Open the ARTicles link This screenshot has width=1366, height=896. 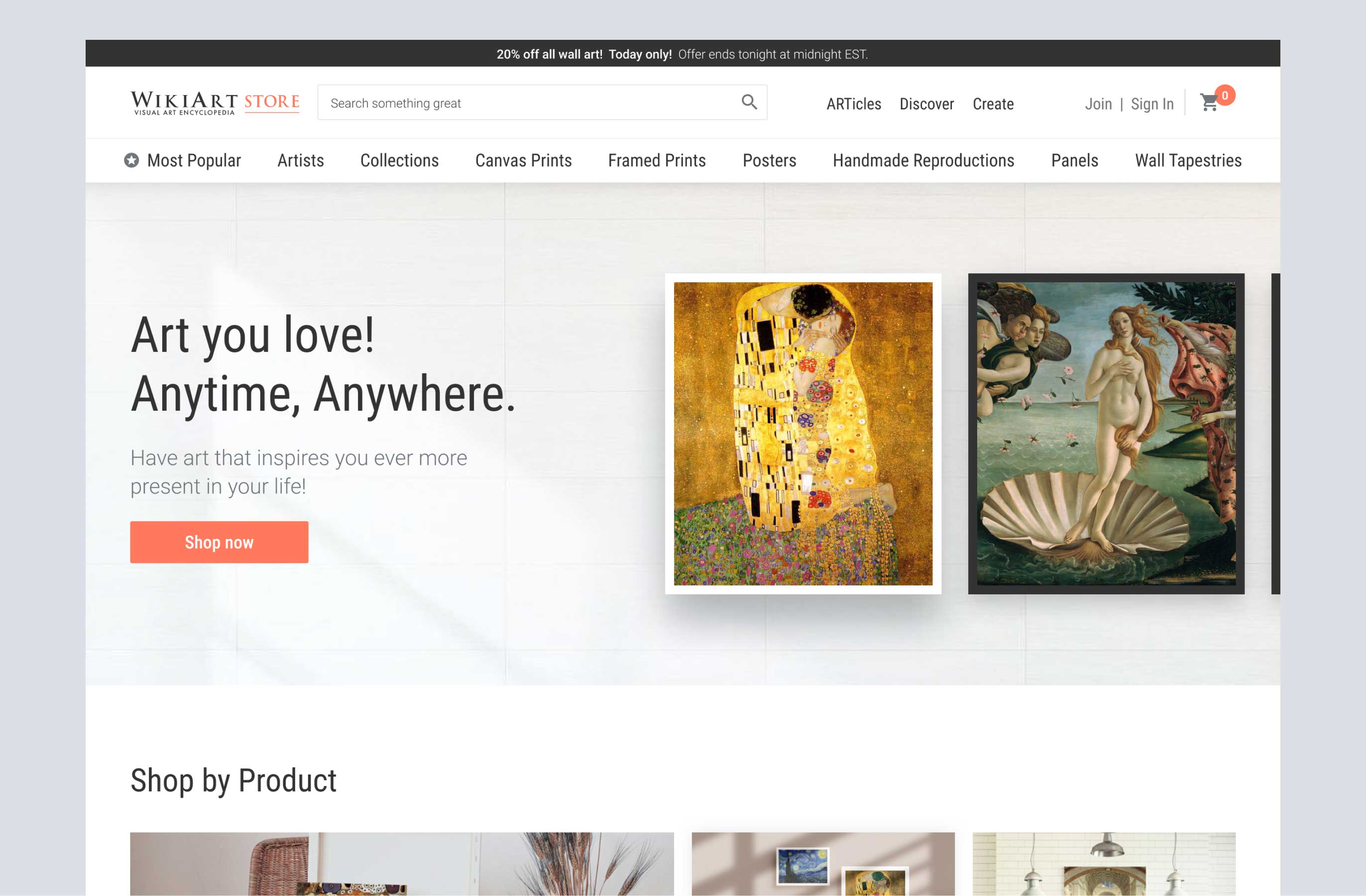point(853,104)
